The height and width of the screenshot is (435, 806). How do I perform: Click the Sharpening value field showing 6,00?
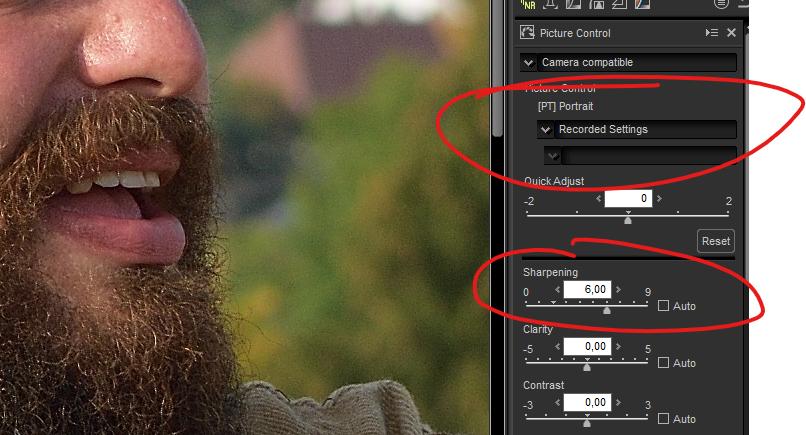point(587,289)
